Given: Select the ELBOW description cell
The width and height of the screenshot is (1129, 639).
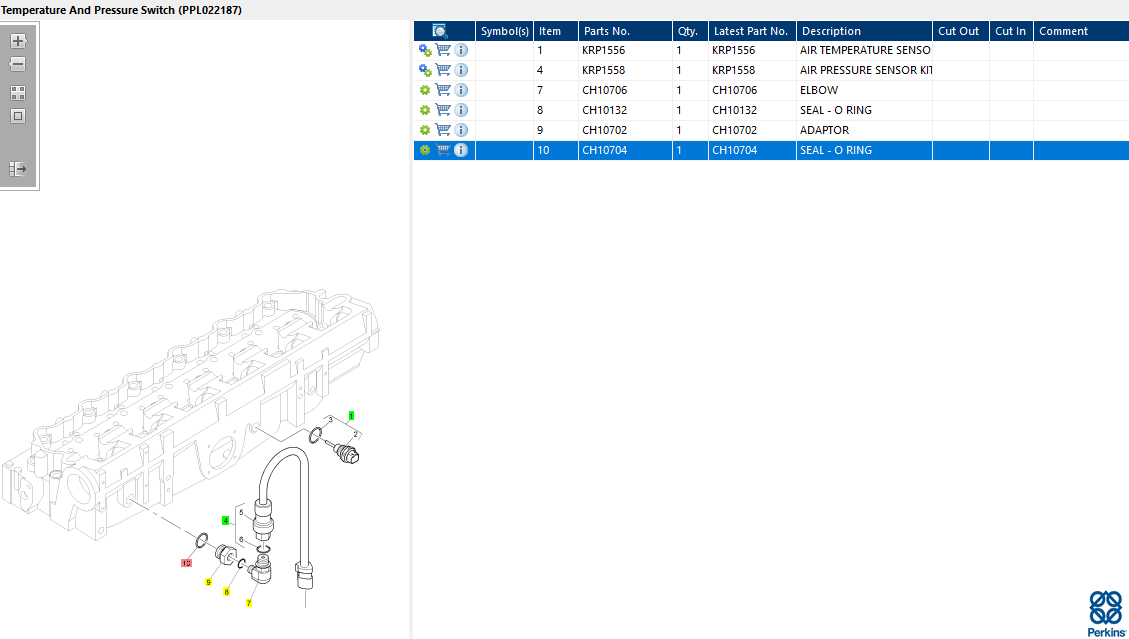Looking at the screenshot, I should coord(864,90).
